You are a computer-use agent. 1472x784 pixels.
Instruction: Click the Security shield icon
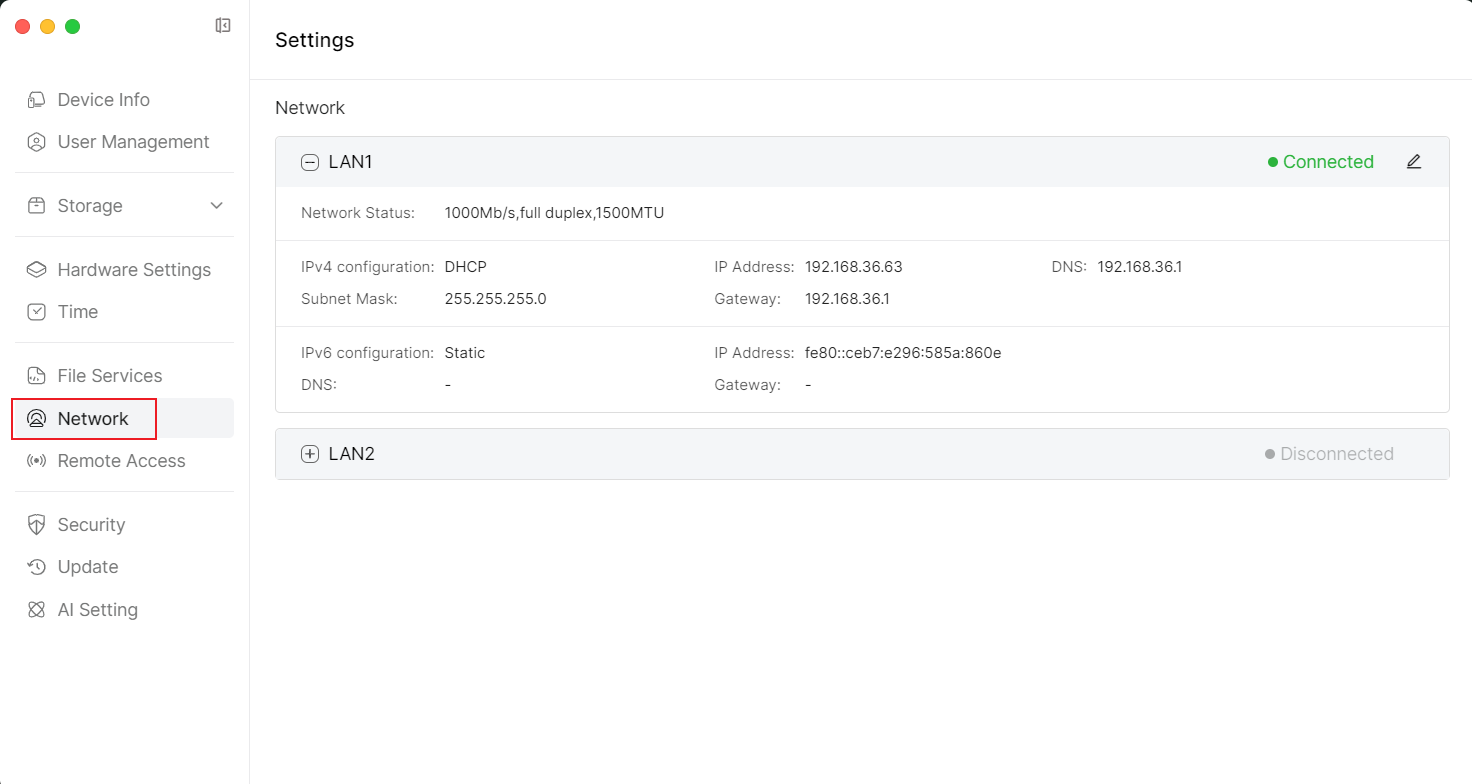click(37, 525)
